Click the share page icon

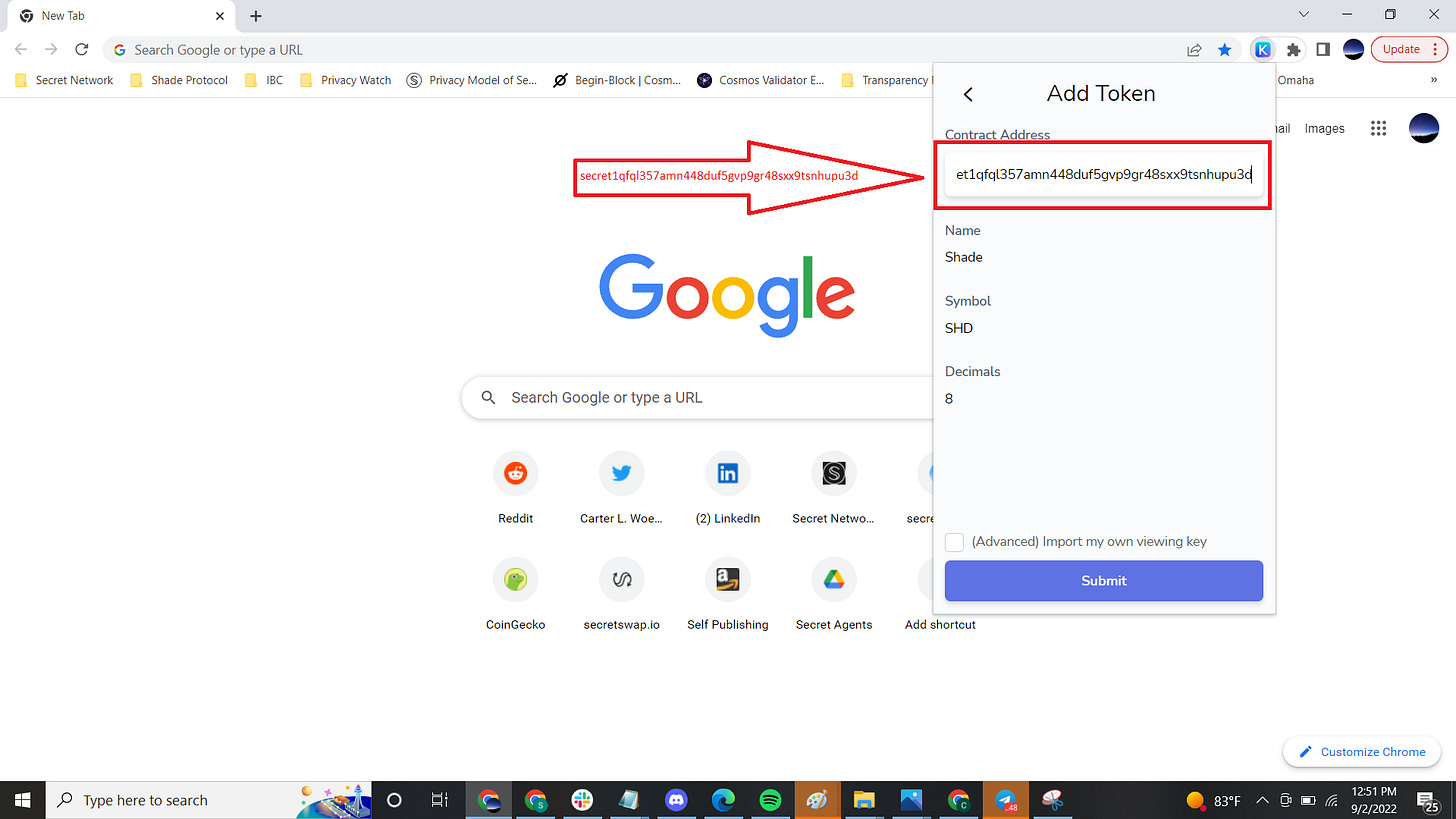[1194, 49]
